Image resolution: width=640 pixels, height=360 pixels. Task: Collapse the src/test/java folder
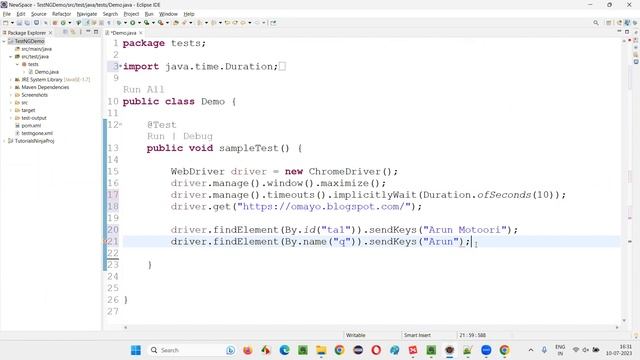[x=11, y=57]
